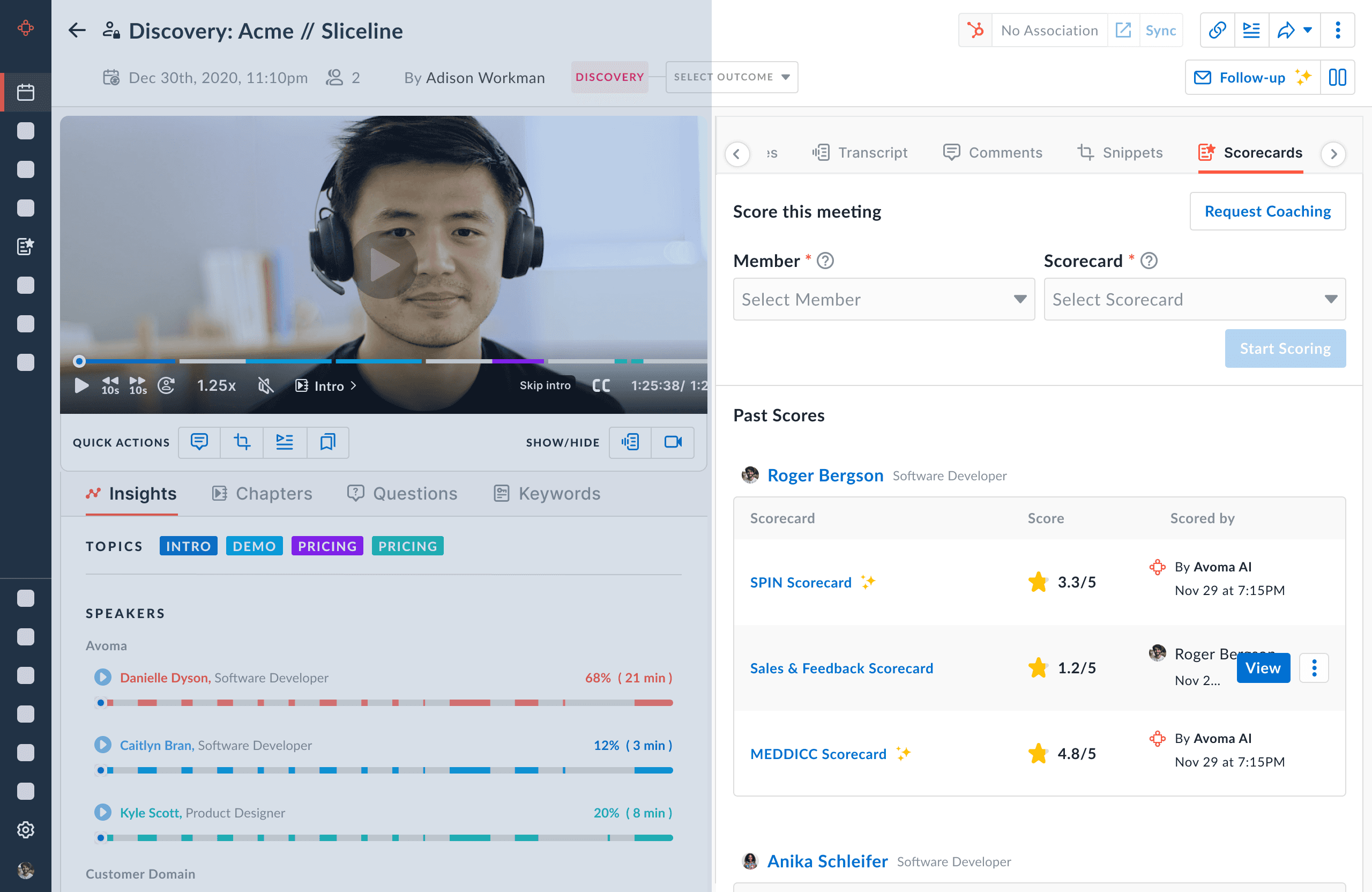The image size is (1372, 892).
Task: Switch to the Chapters tab
Action: [262, 494]
